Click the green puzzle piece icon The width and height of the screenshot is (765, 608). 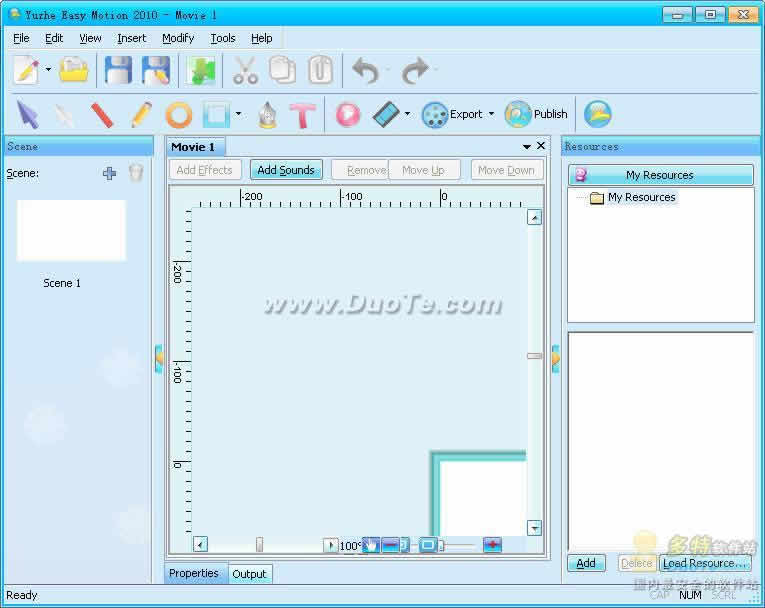point(201,71)
